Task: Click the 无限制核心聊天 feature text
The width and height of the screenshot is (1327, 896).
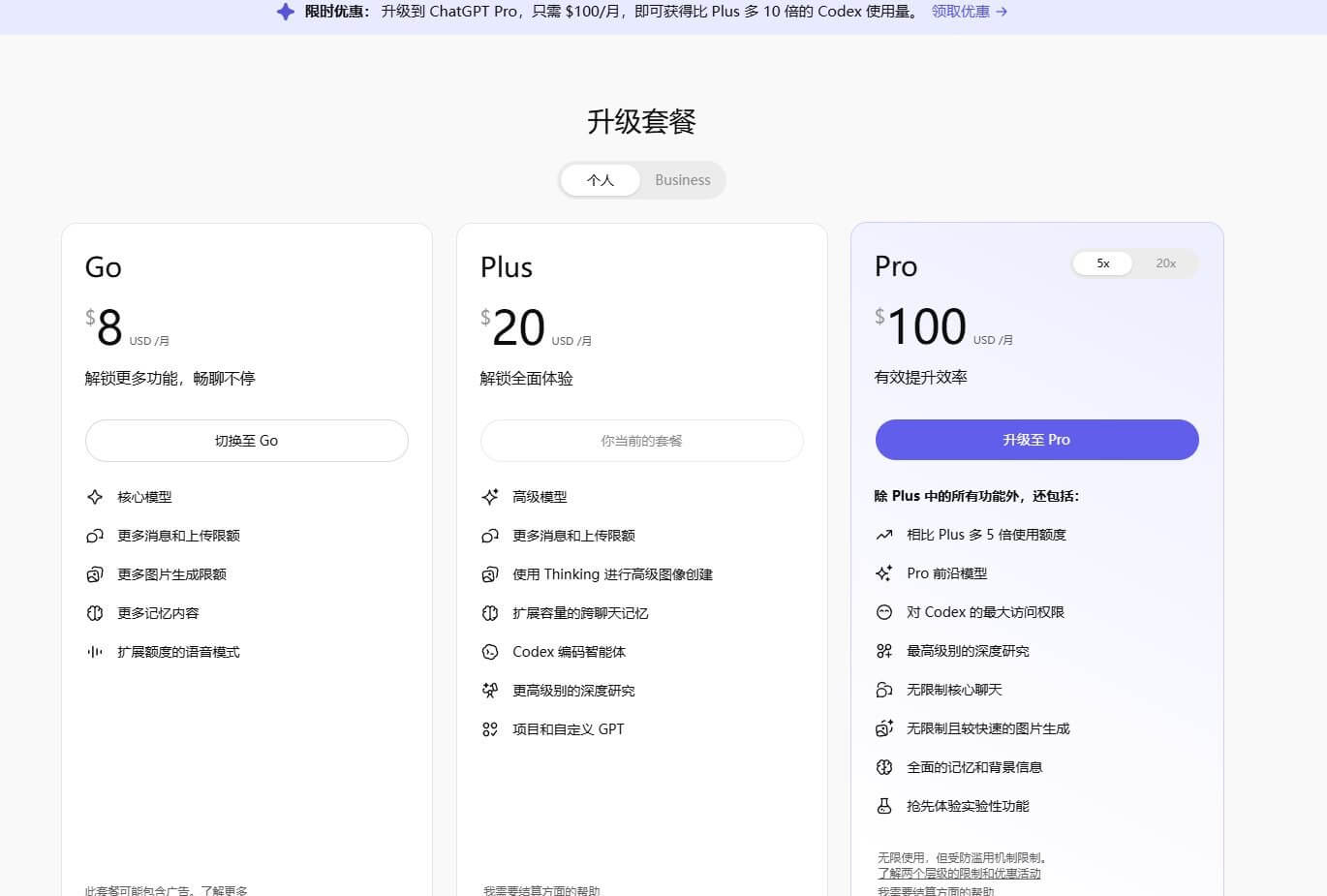Action: [x=955, y=690]
